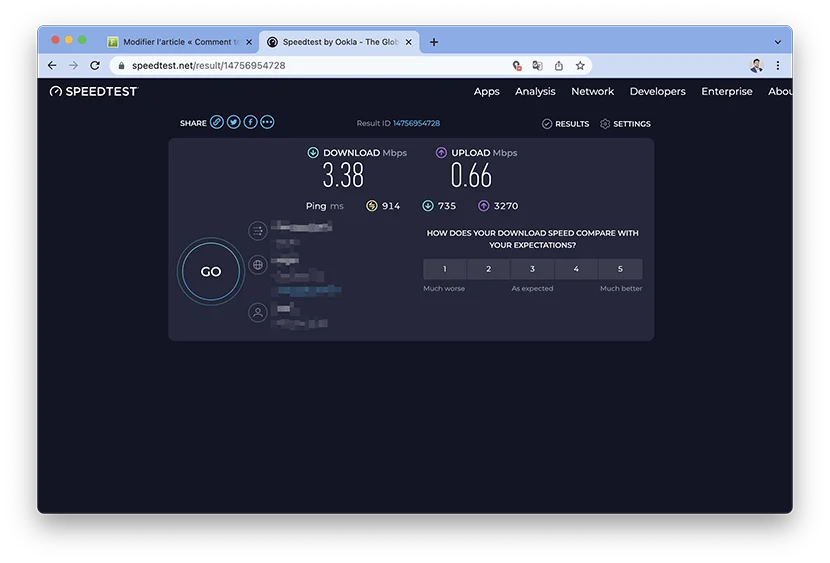Open the Enterprise menu

[x=727, y=92]
